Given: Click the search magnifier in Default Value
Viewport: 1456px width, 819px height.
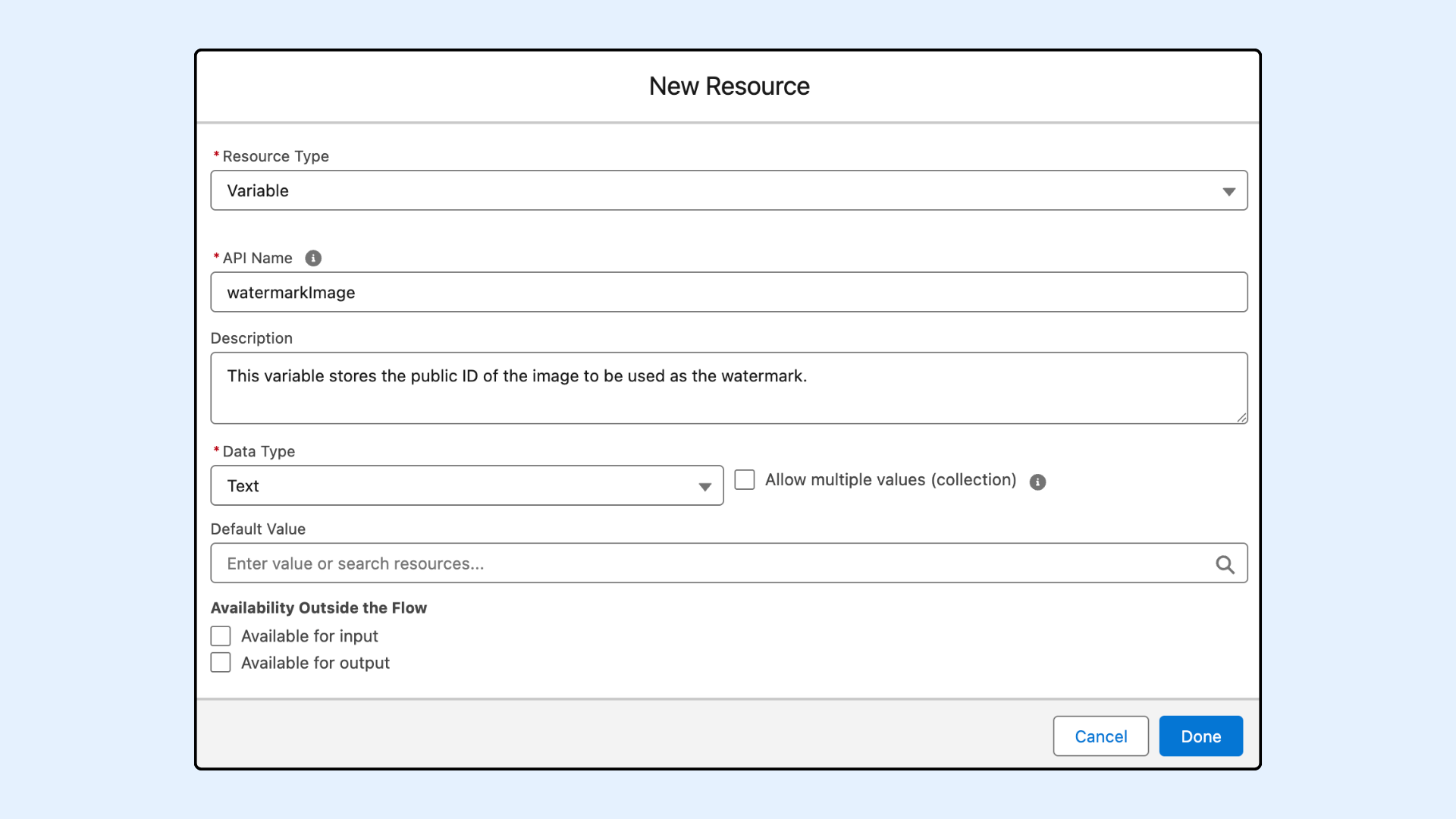Looking at the screenshot, I should coord(1225,564).
